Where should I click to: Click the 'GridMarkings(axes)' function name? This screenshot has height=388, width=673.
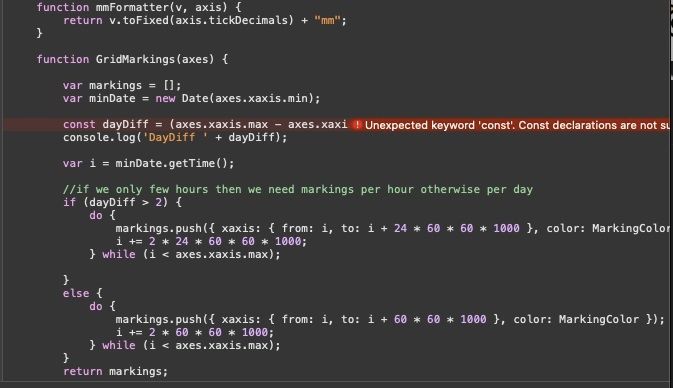click(x=155, y=59)
